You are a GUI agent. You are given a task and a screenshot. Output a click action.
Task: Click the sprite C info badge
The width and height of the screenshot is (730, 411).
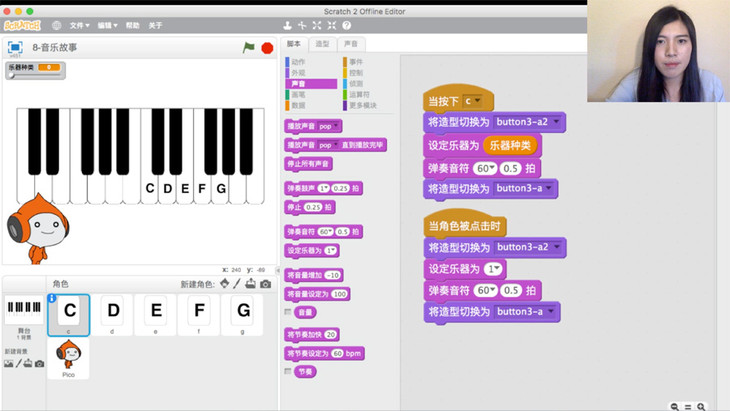pos(52,298)
